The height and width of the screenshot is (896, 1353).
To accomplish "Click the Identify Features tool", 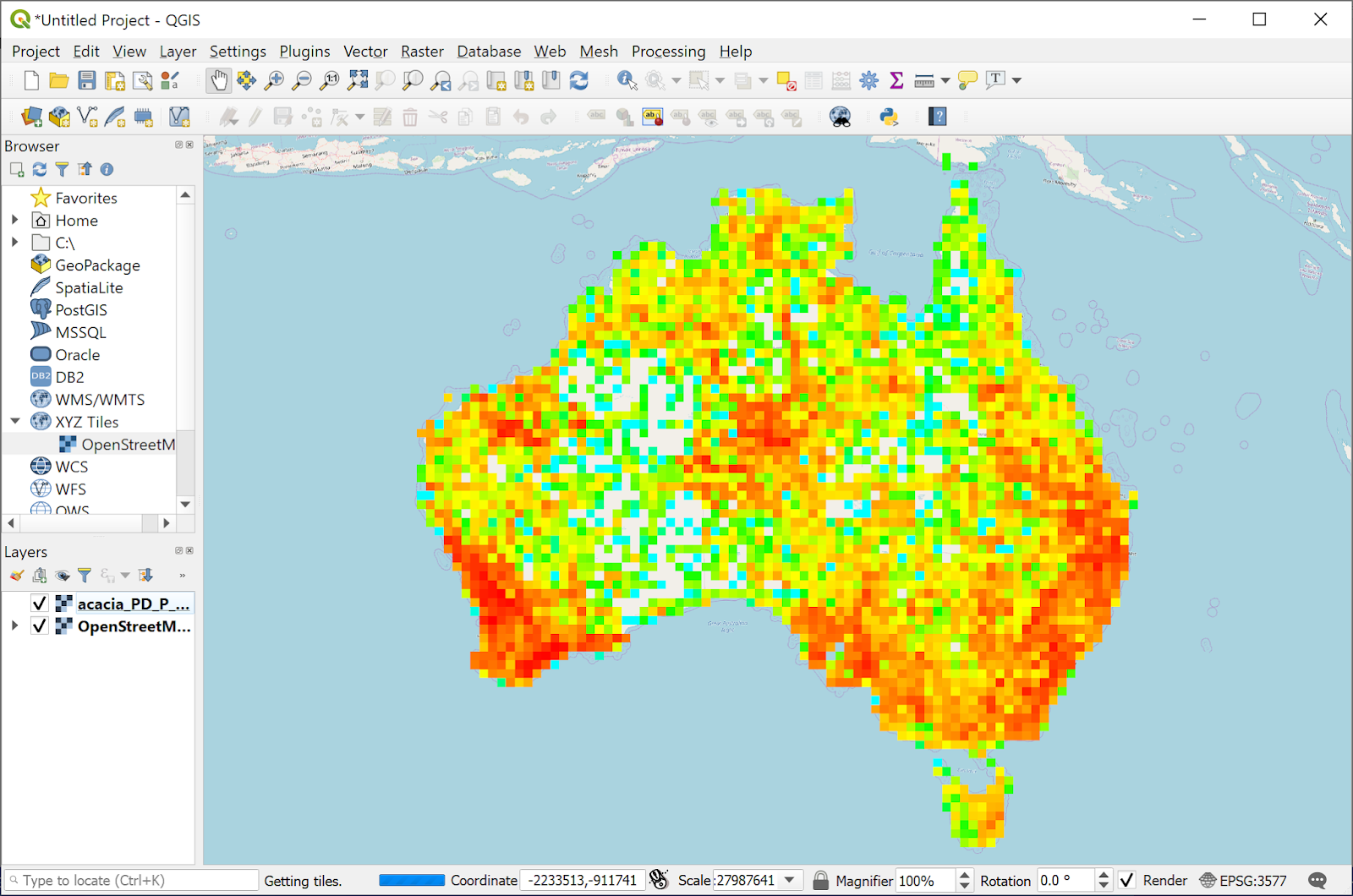I will (626, 80).
